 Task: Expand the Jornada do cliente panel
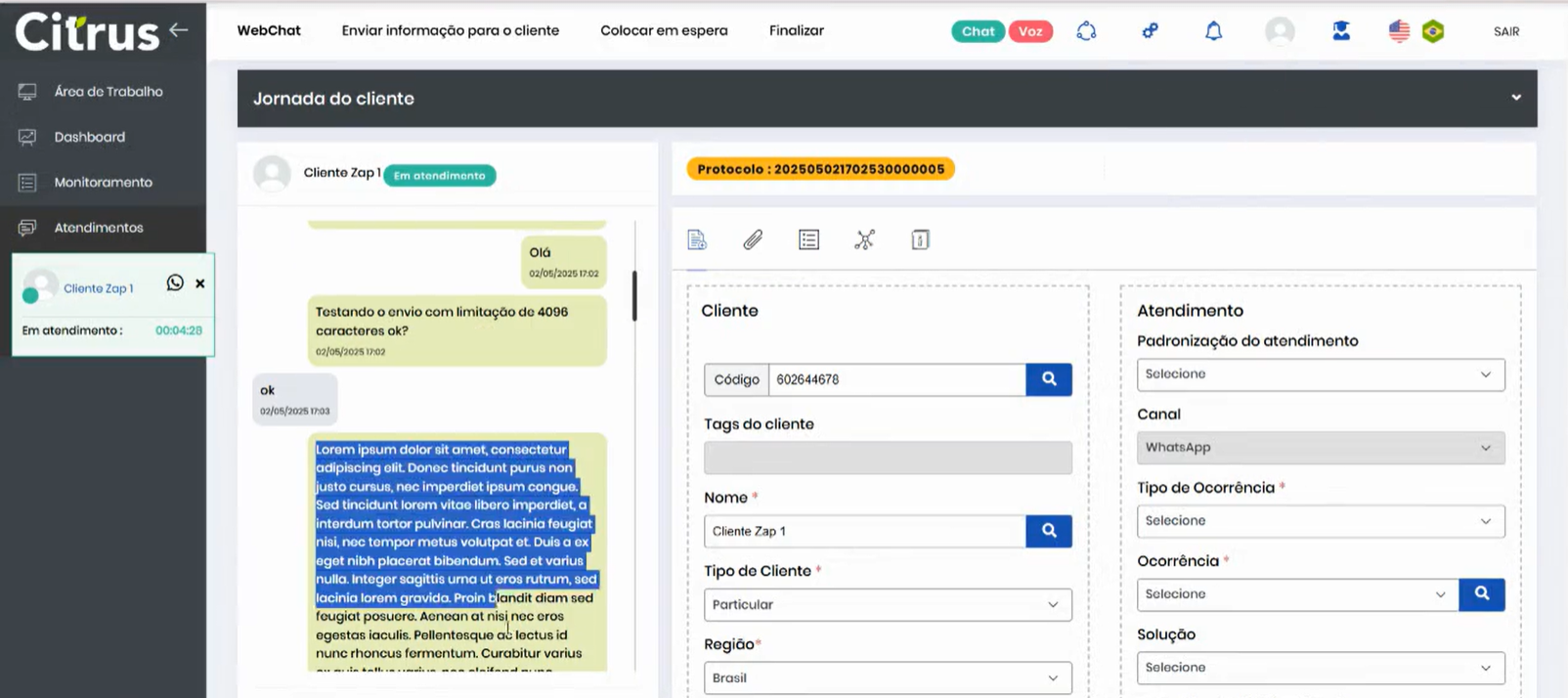(1515, 98)
